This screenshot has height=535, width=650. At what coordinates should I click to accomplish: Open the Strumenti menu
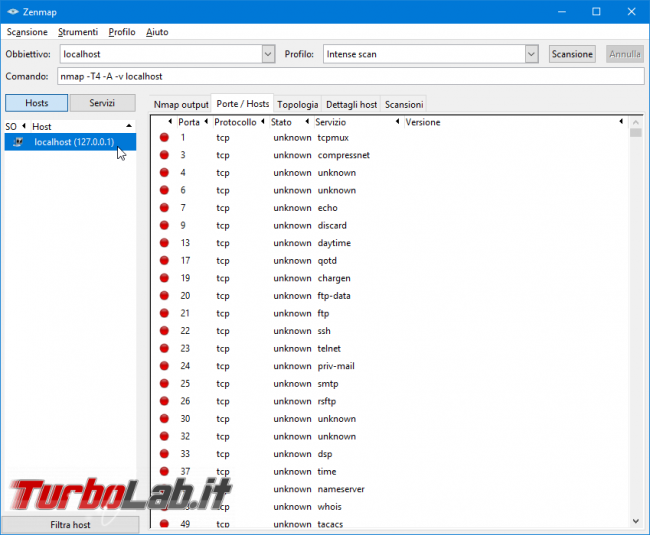pyautogui.click(x=78, y=32)
